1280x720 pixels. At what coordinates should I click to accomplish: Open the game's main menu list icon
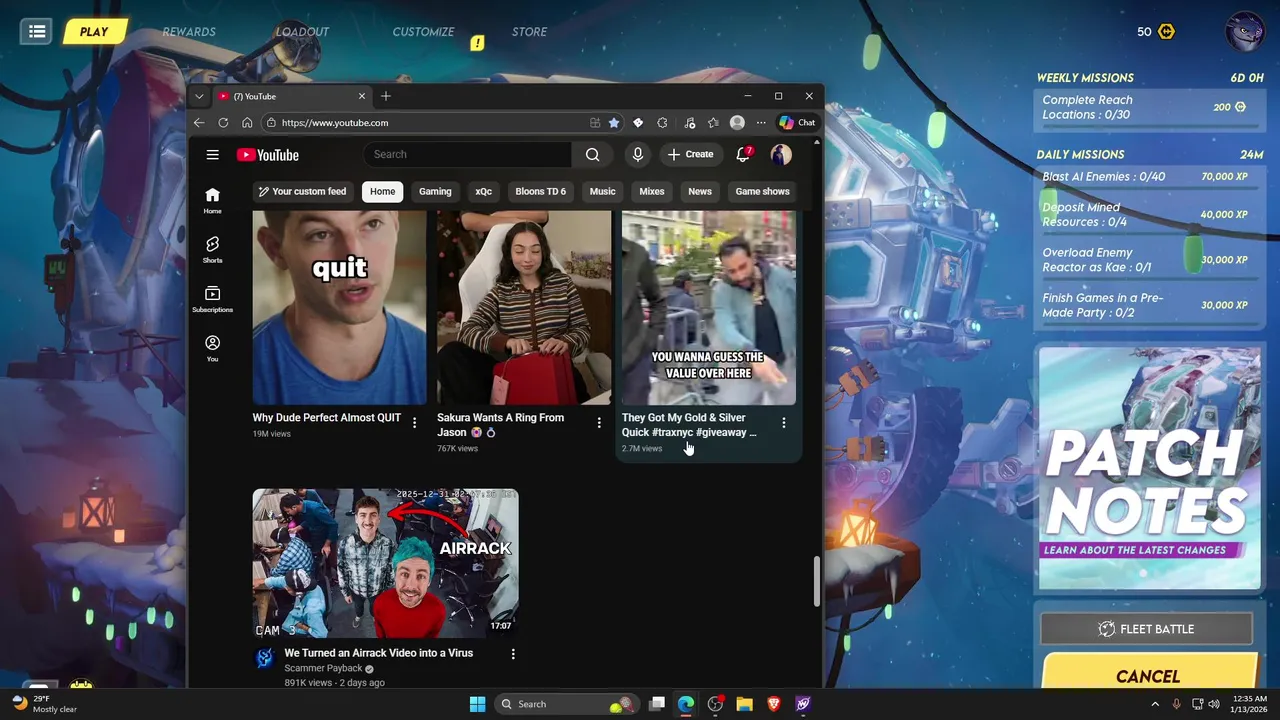coord(37,32)
